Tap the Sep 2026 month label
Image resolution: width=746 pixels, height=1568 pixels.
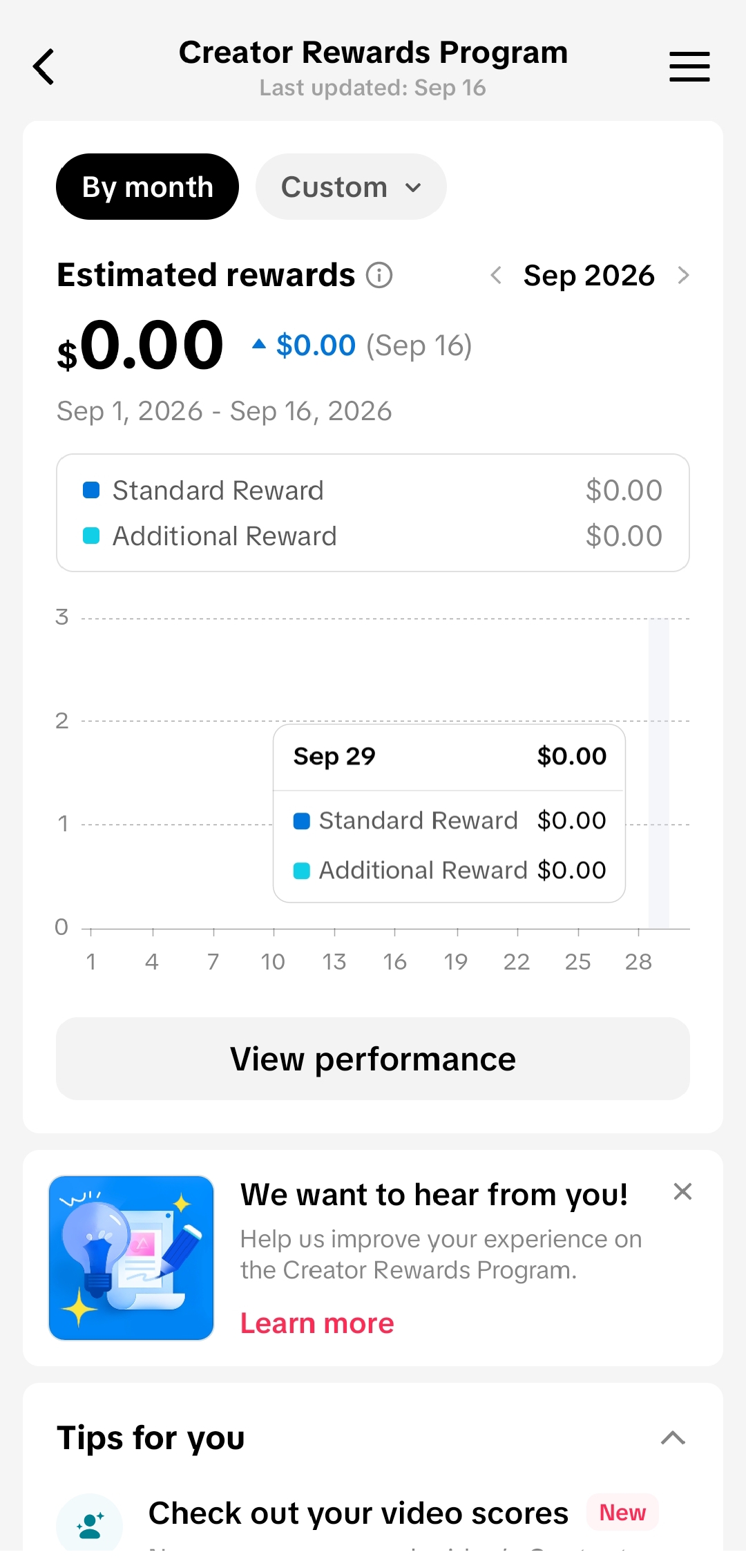pyautogui.click(x=589, y=275)
